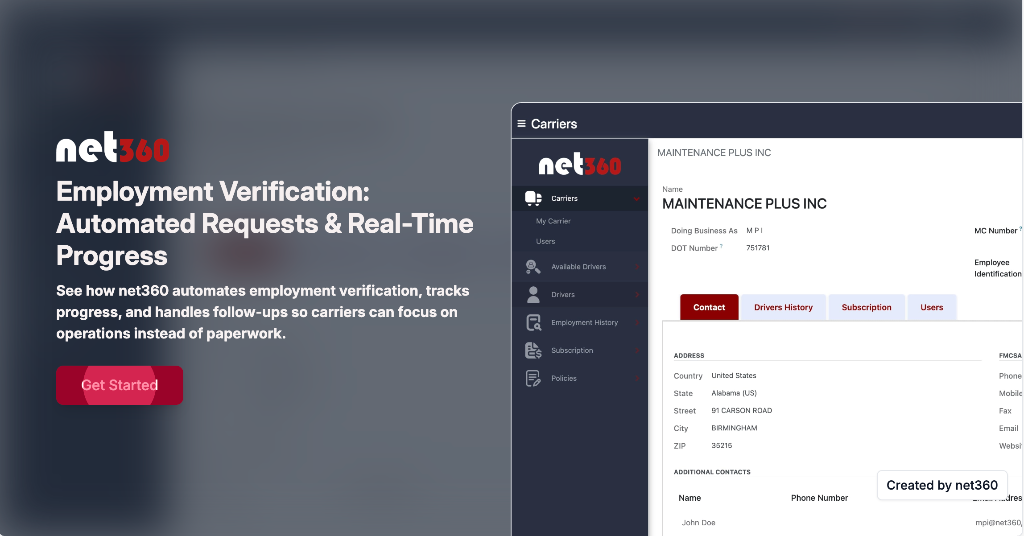Image resolution: width=1024 pixels, height=536 pixels.
Task: Click the Employment History document icon
Action: 534,323
